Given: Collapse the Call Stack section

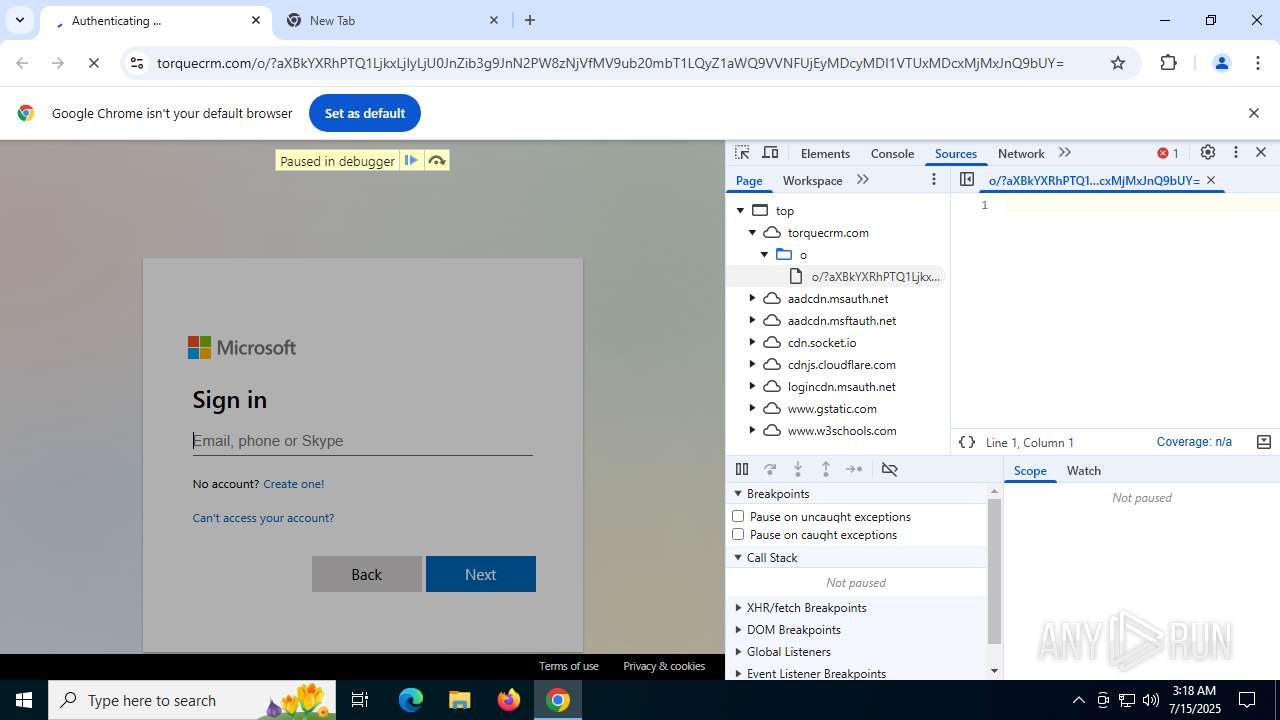Looking at the screenshot, I should [x=739, y=558].
